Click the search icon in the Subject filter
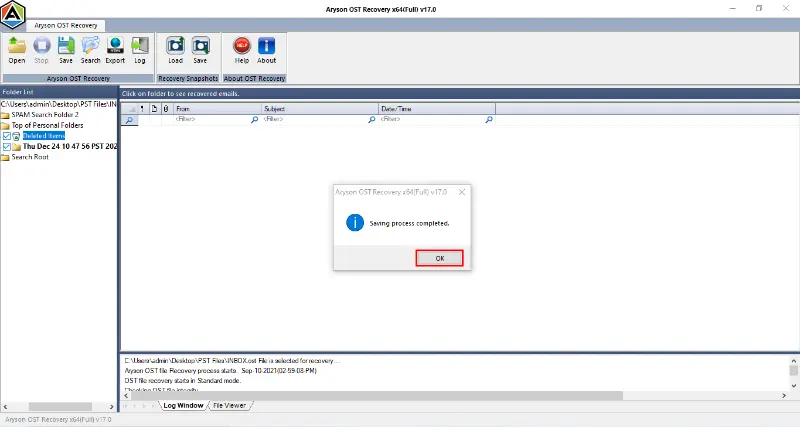This screenshot has height=427, width=800. point(371,119)
